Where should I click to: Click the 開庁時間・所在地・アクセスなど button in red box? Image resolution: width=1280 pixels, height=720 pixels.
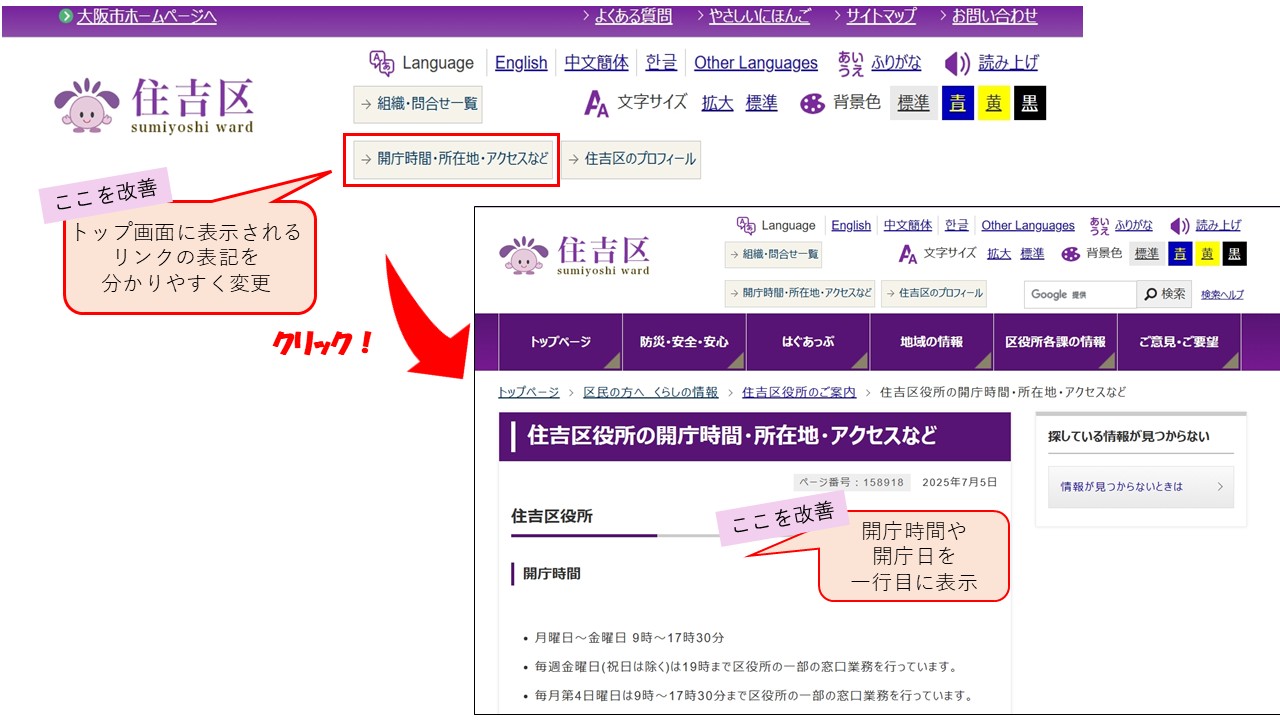[x=453, y=159]
